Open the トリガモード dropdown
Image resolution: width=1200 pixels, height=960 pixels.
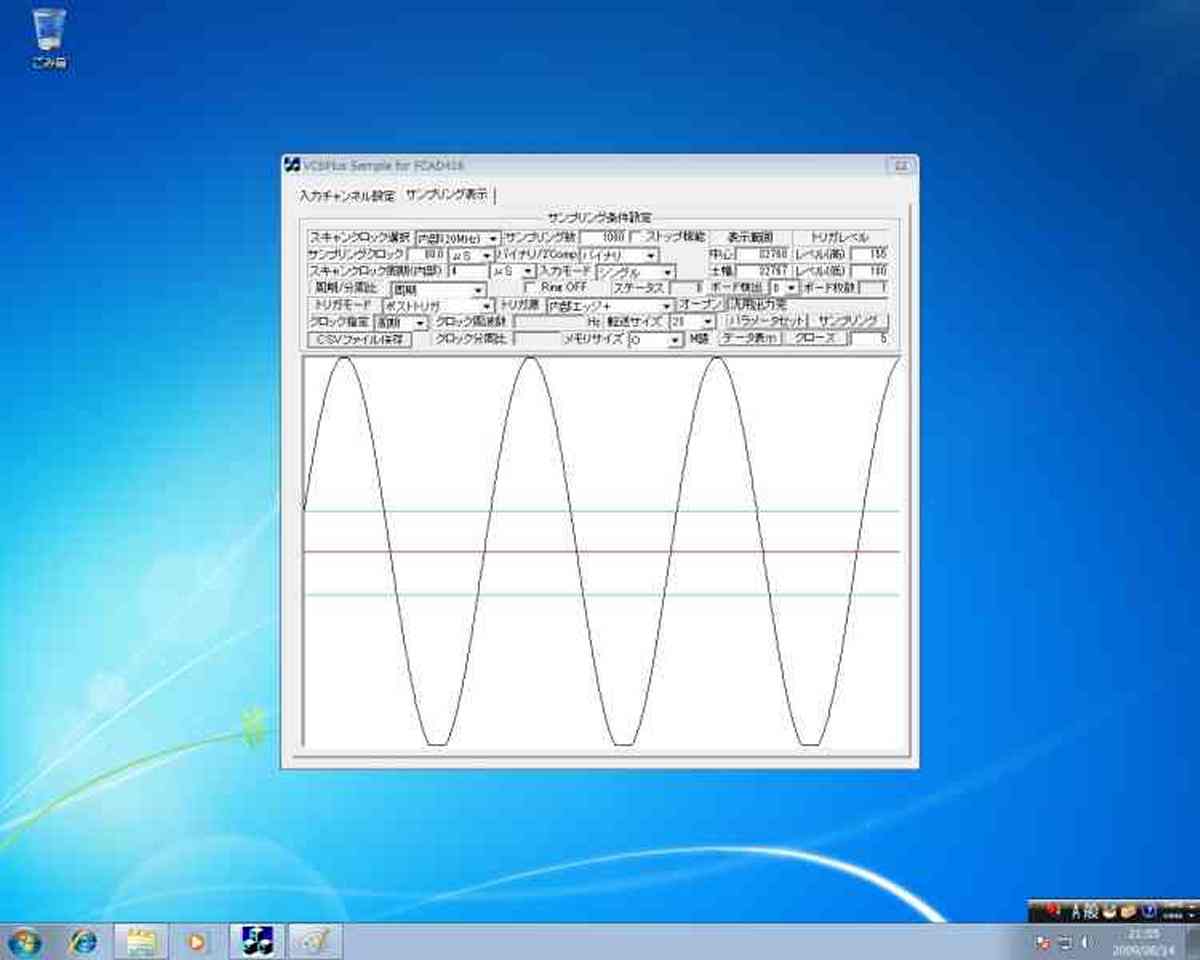click(x=438, y=305)
